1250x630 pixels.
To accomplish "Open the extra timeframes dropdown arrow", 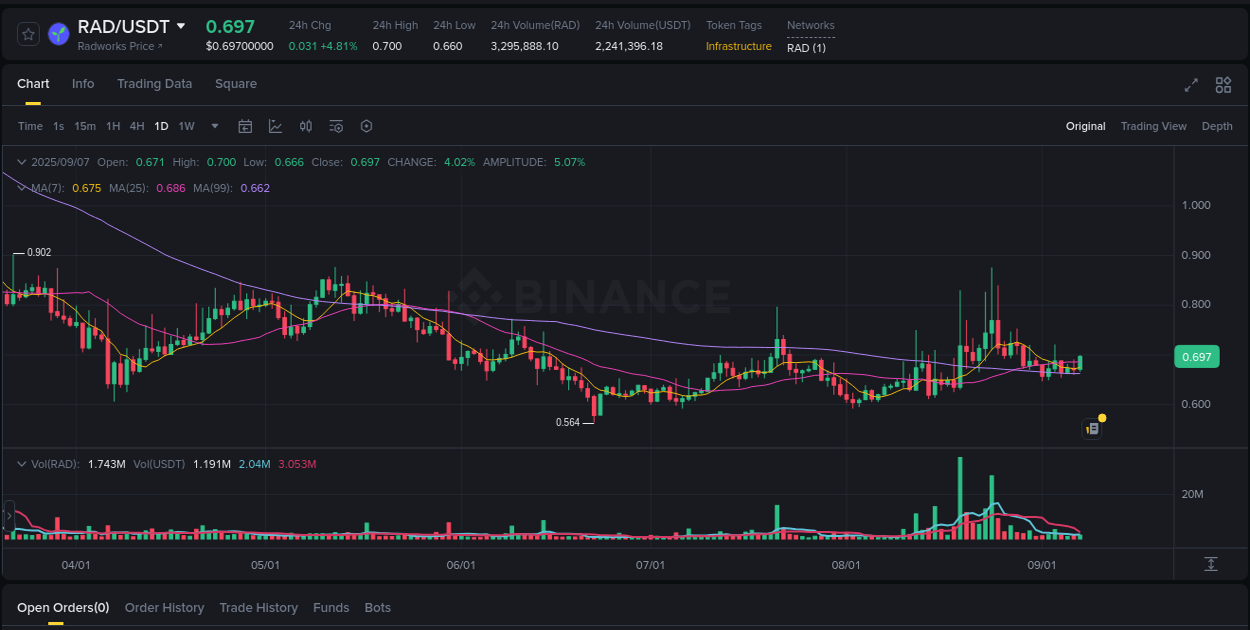I will point(214,126).
